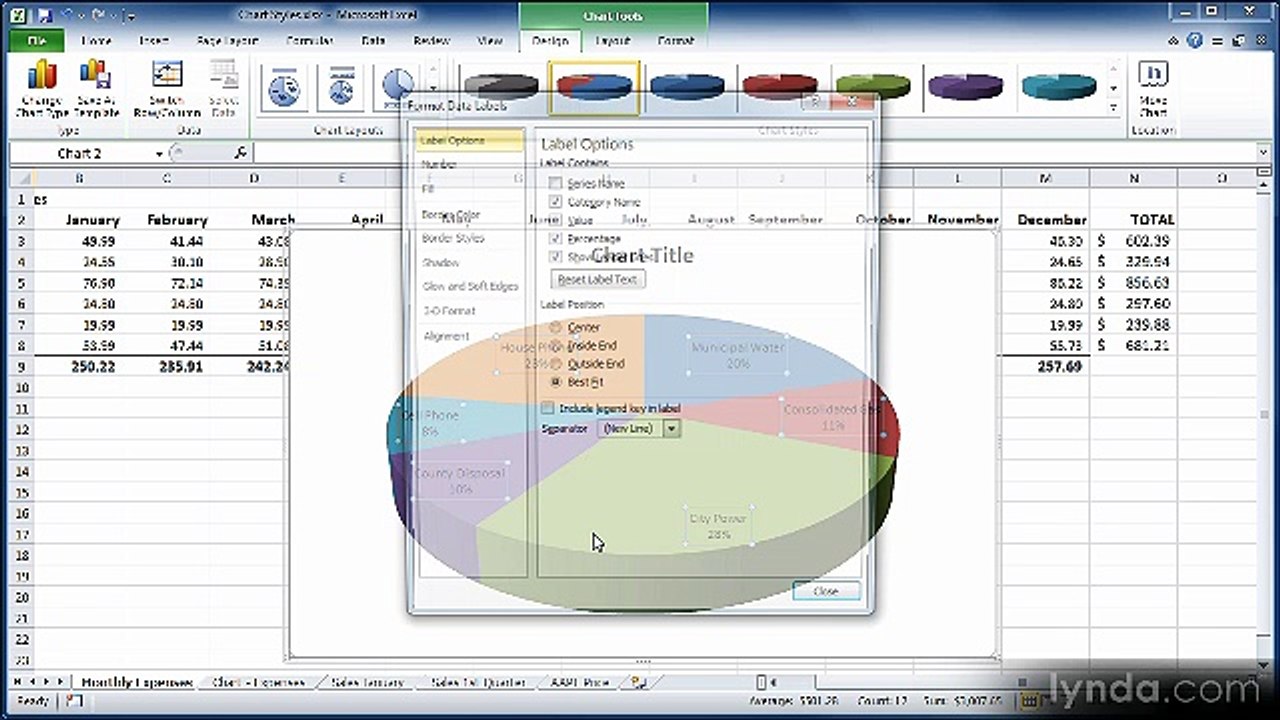
Task: Open the Border Styles category in dialog
Action: click(x=453, y=238)
